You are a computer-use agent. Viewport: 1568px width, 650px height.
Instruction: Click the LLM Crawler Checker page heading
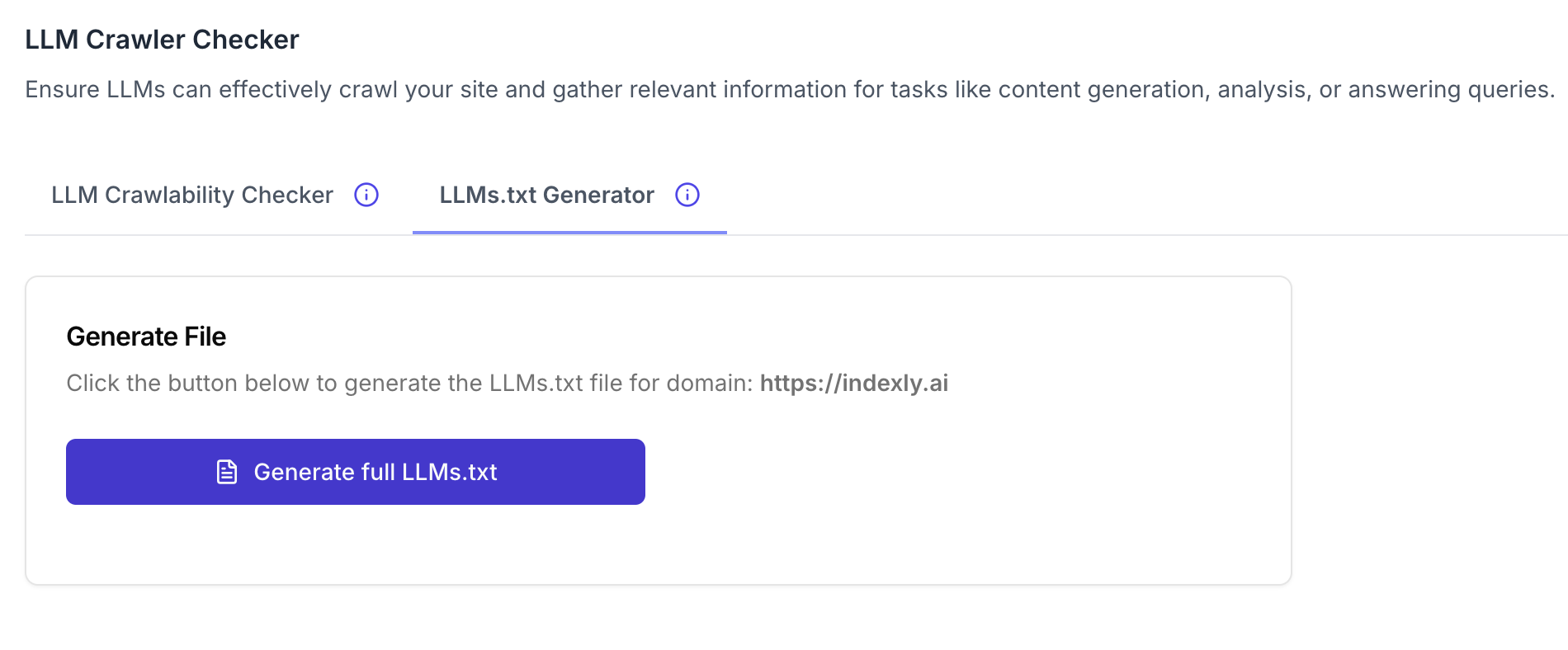pos(162,40)
